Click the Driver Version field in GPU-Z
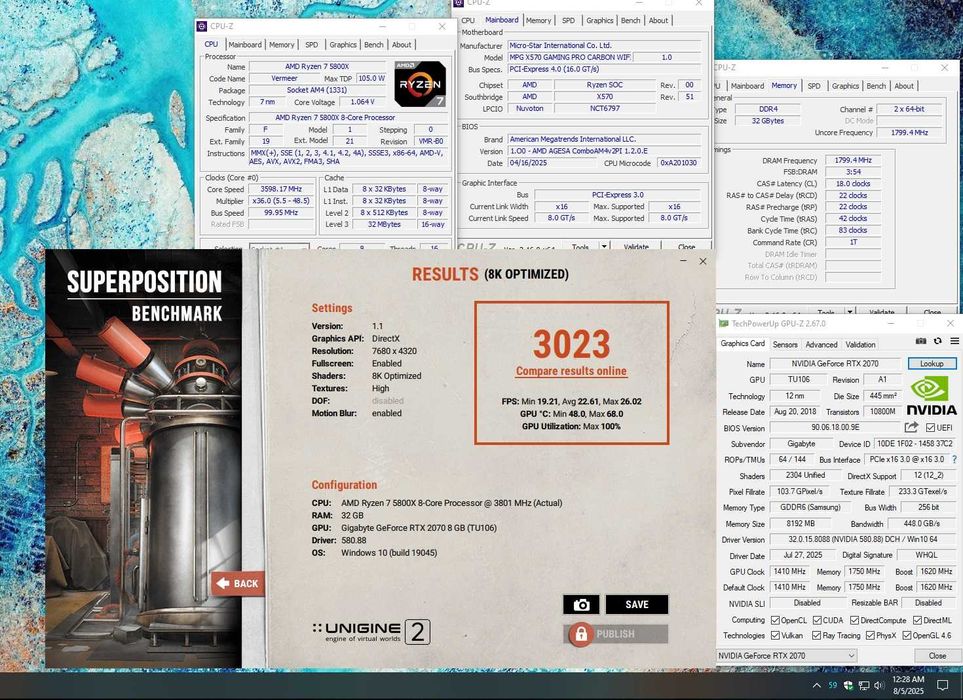Screen dimensions: 963x700 pyautogui.click(x=862, y=539)
